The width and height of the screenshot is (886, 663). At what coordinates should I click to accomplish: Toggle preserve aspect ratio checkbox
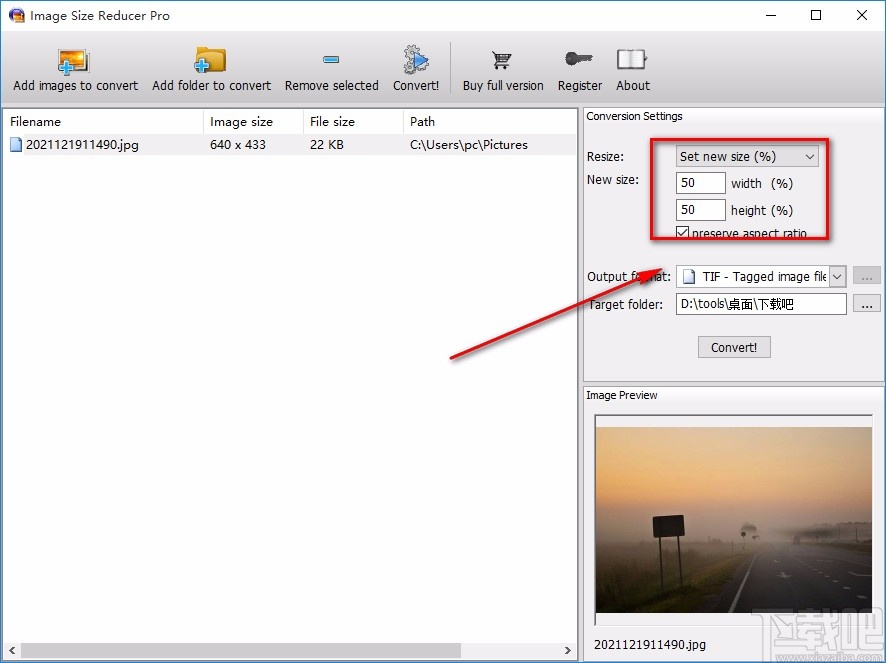[x=683, y=233]
